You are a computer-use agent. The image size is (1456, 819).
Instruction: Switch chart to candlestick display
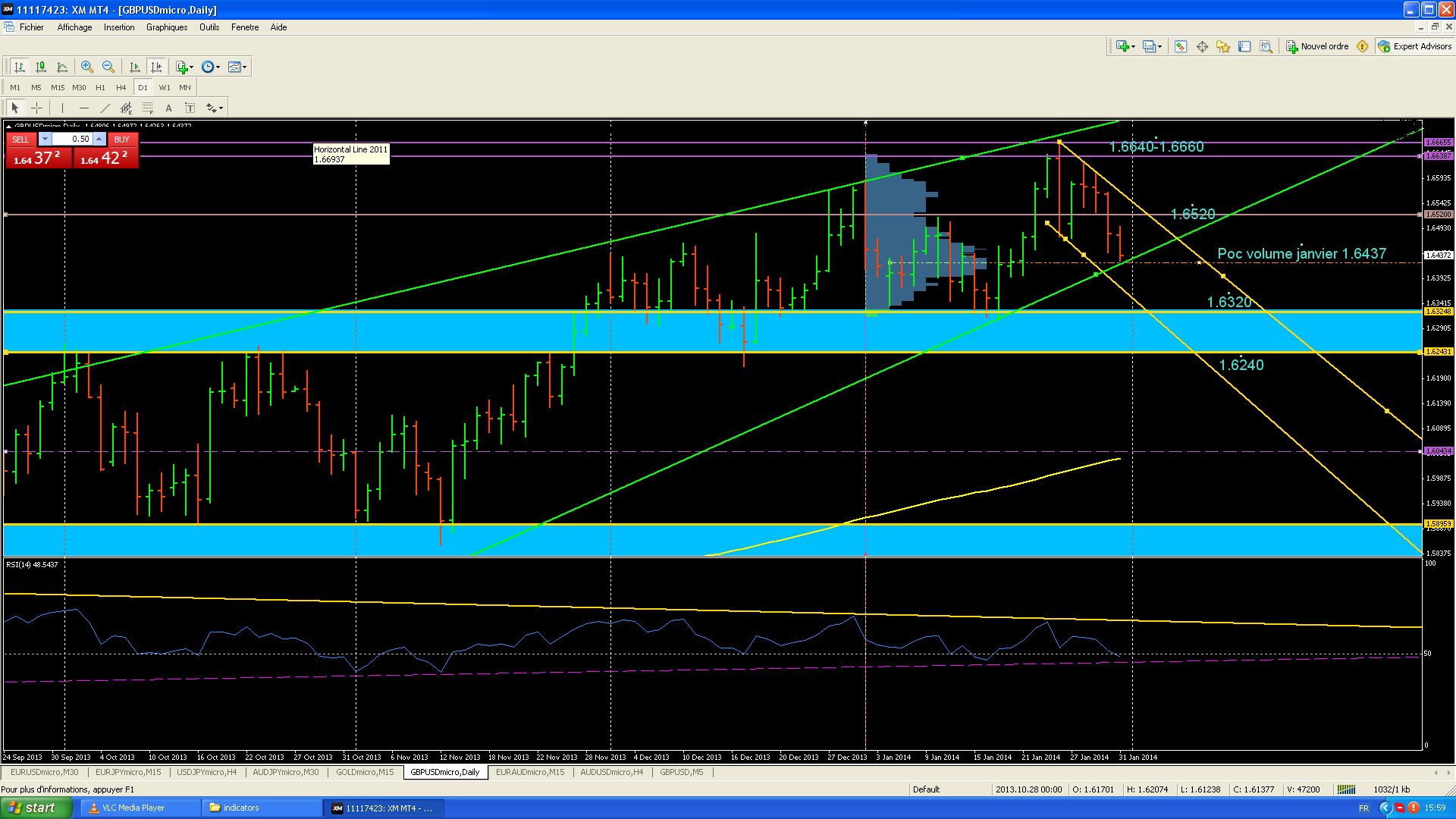point(41,67)
